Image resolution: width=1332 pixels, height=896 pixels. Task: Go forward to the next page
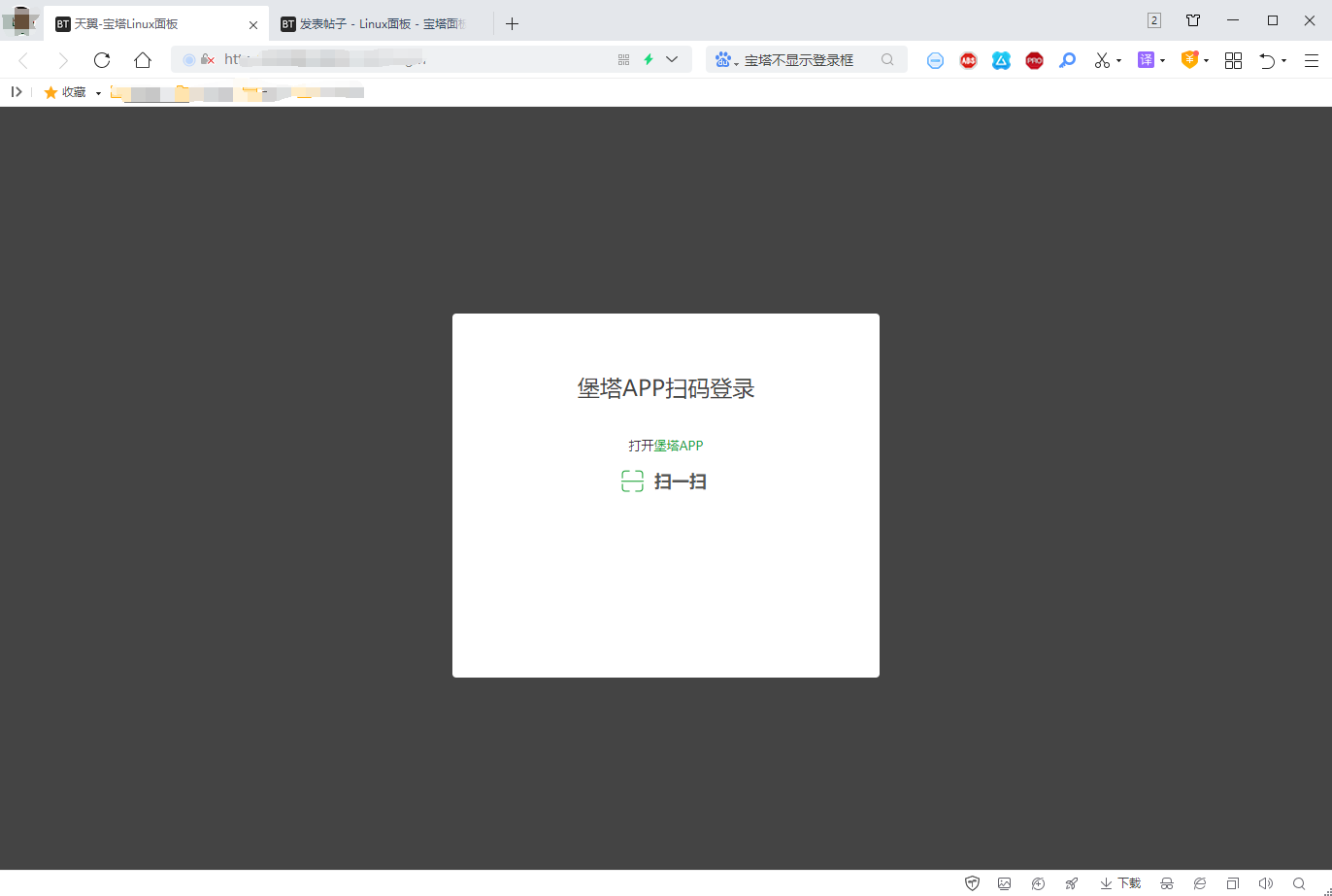click(63, 60)
